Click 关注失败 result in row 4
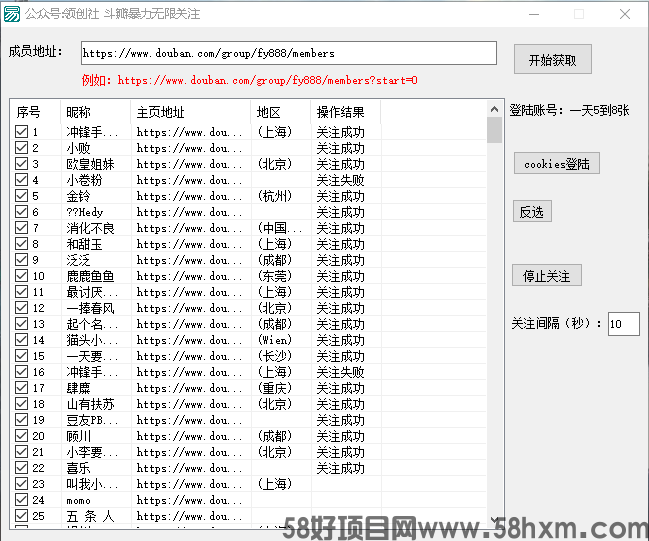 [340, 180]
